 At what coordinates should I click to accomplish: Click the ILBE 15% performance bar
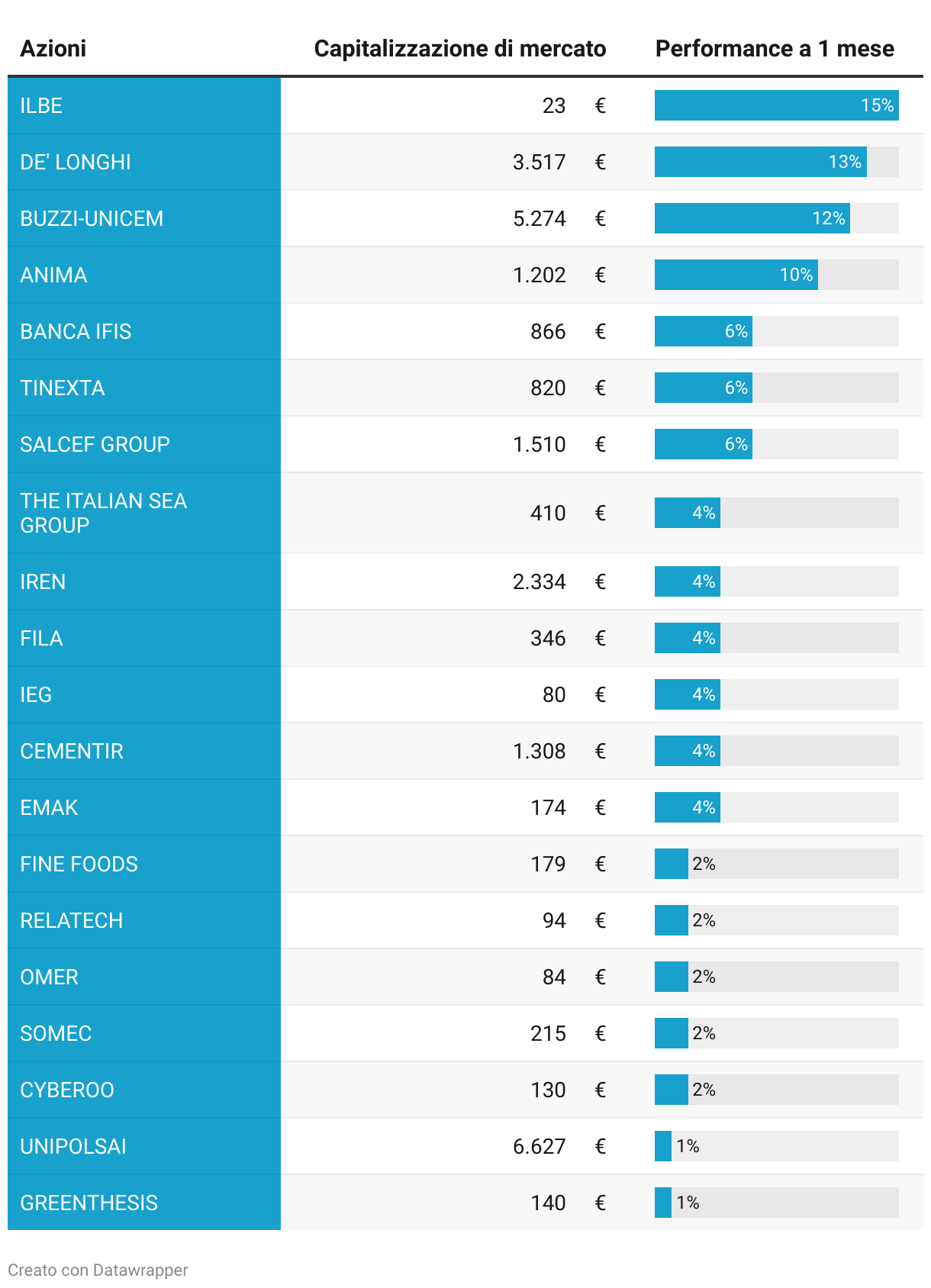tap(777, 105)
